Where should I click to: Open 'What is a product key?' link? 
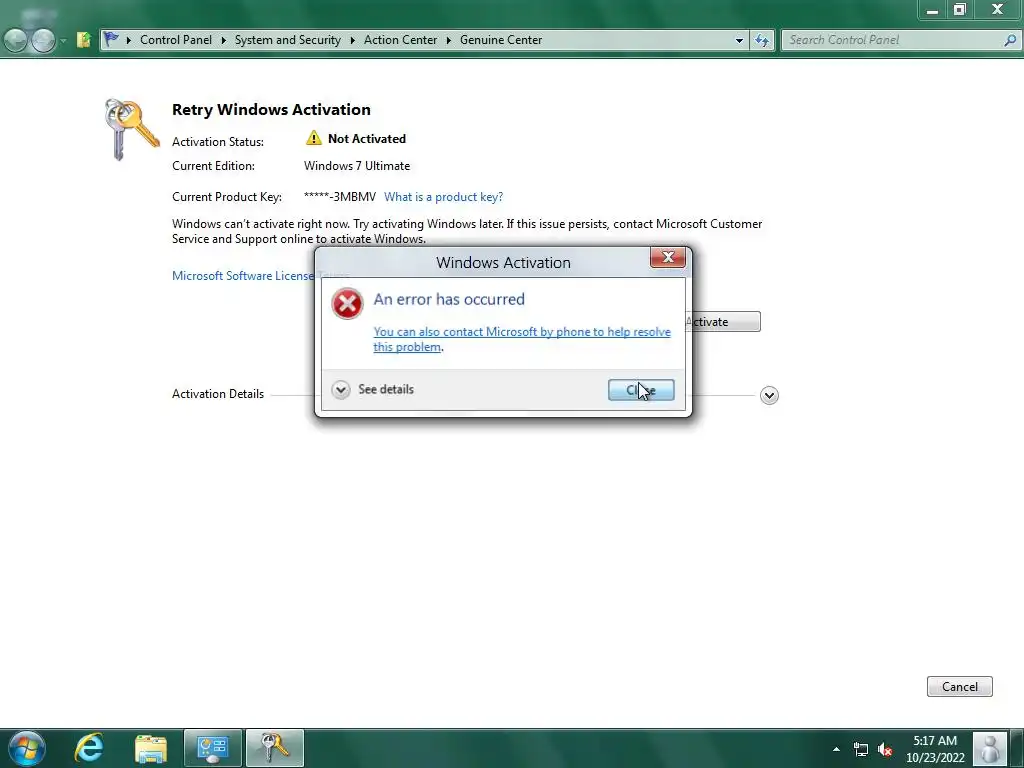(443, 197)
